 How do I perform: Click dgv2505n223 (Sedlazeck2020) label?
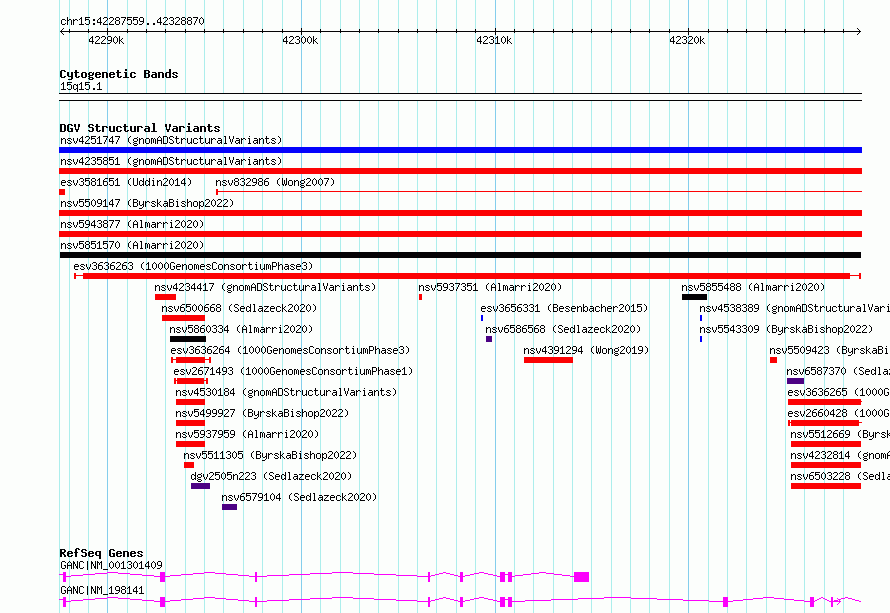pyautogui.click(x=271, y=476)
